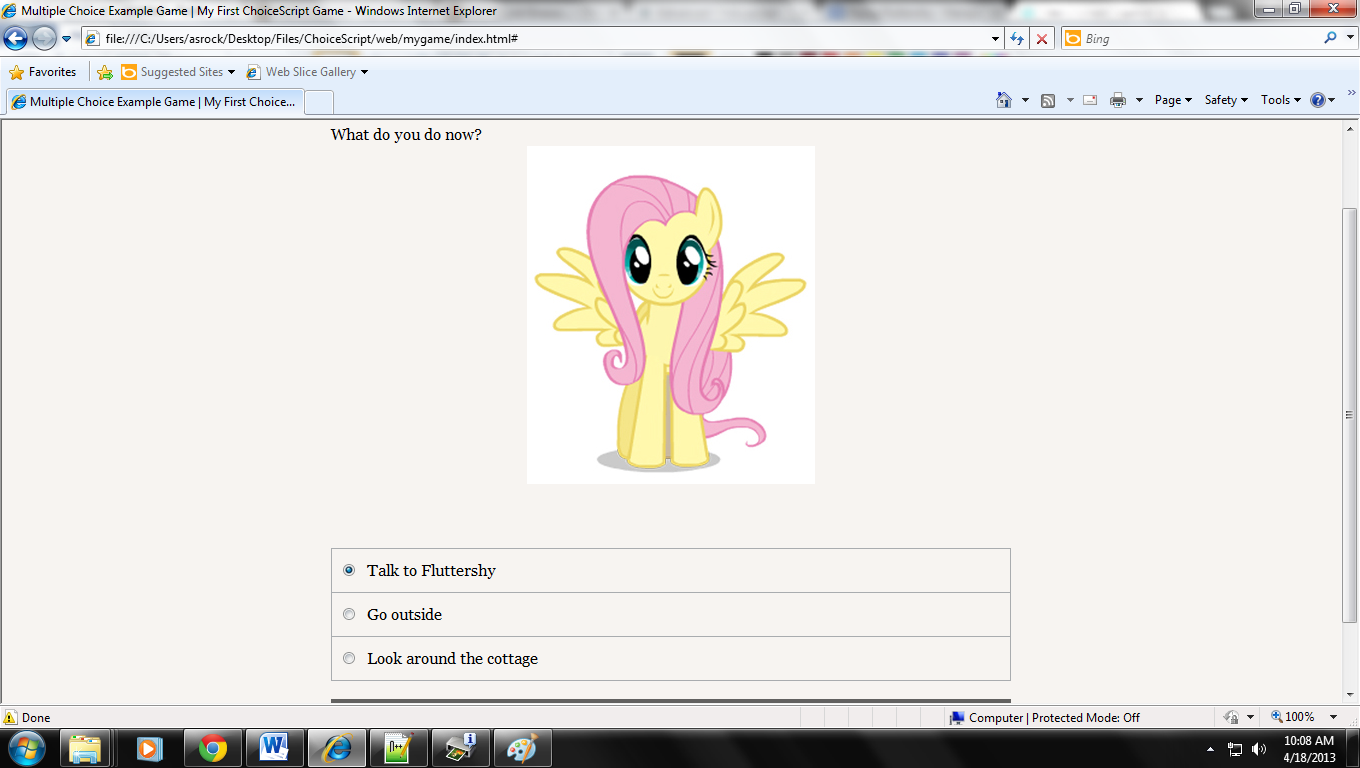Show hidden system tray icons arrow
This screenshot has width=1360, height=768.
click(1211, 749)
